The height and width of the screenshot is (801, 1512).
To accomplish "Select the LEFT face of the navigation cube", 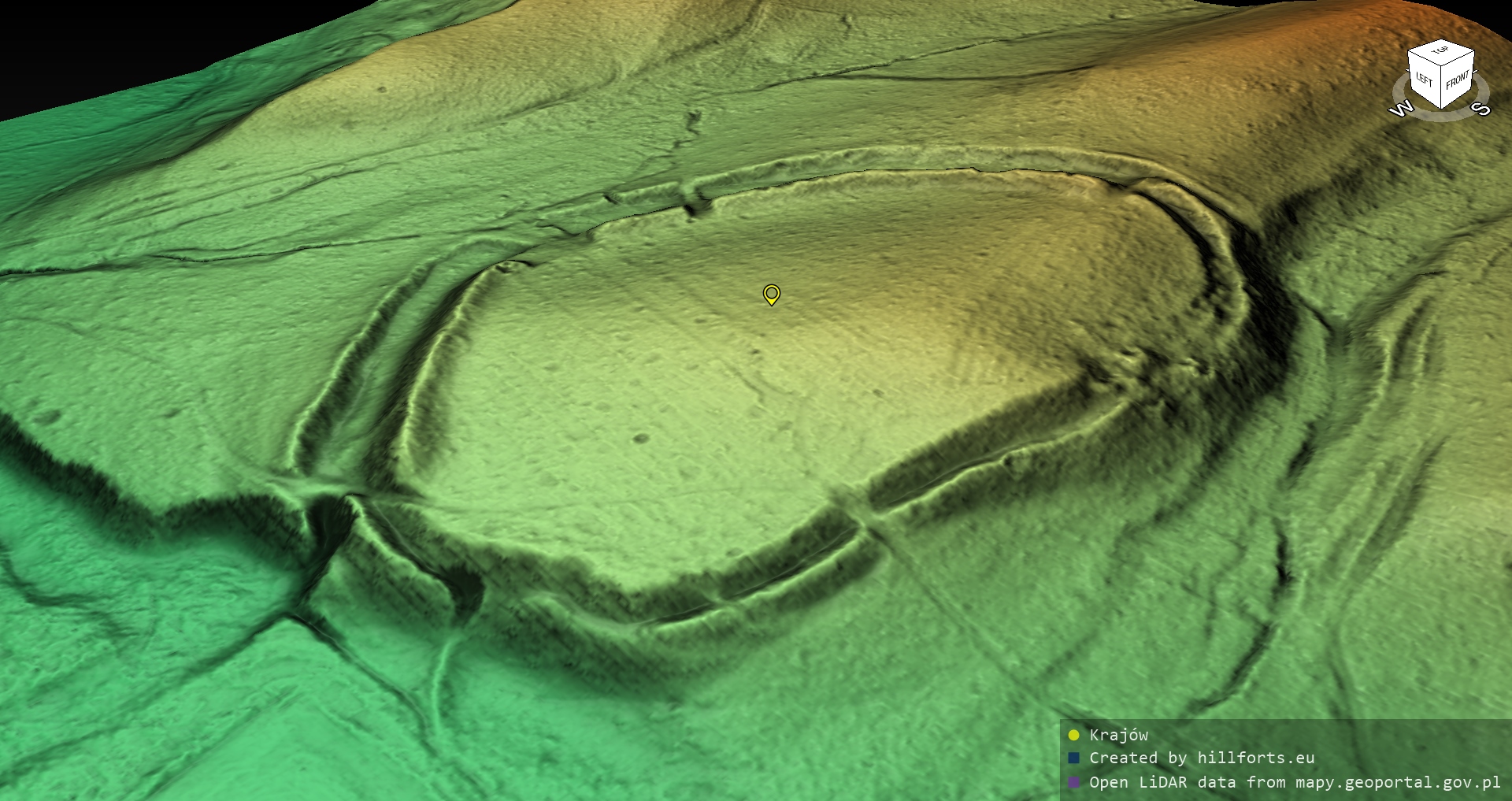I will pyautogui.click(x=1425, y=79).
